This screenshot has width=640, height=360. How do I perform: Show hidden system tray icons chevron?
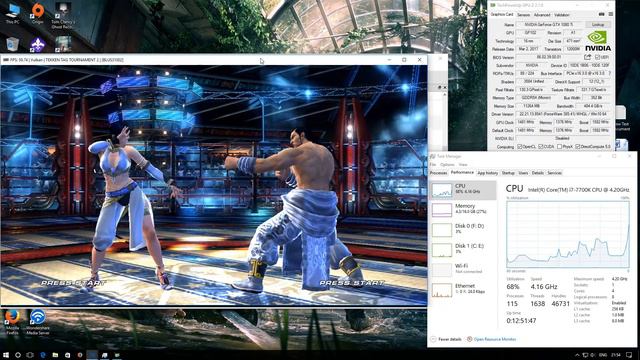[577, 355]
